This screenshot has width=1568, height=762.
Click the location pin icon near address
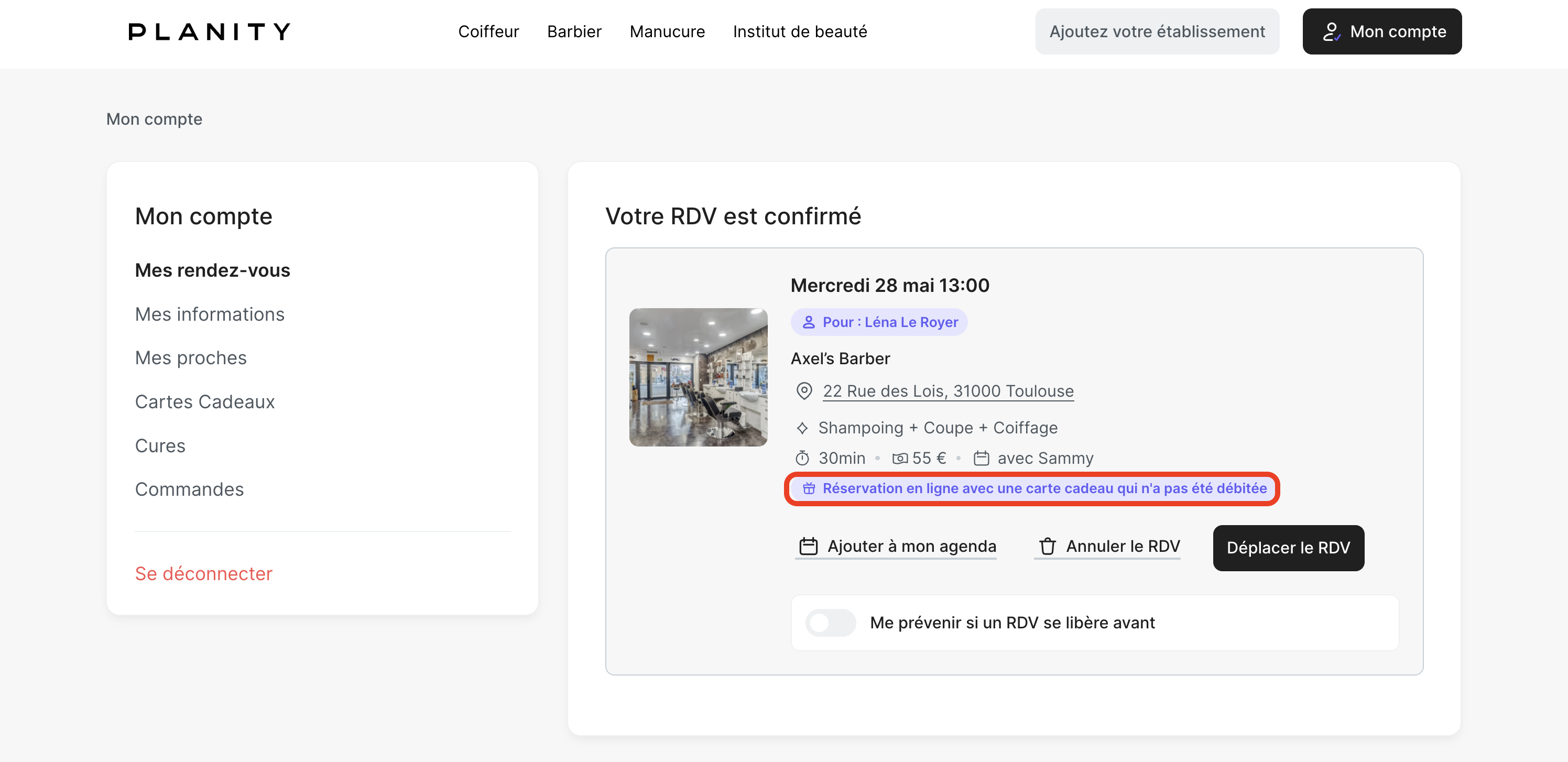tap(803, 391)
